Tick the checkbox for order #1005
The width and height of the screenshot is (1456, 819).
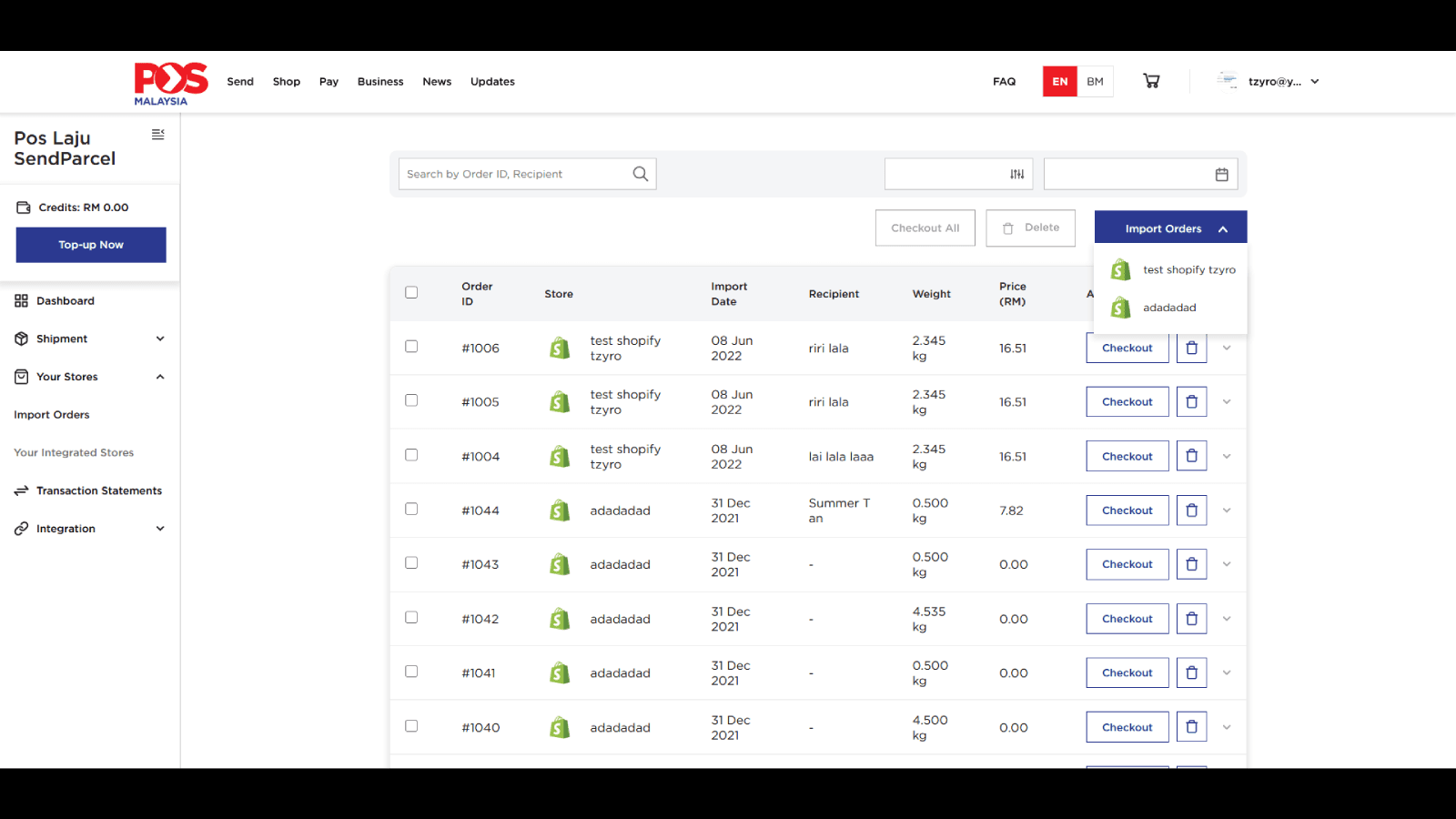click(x=411, y=400)
